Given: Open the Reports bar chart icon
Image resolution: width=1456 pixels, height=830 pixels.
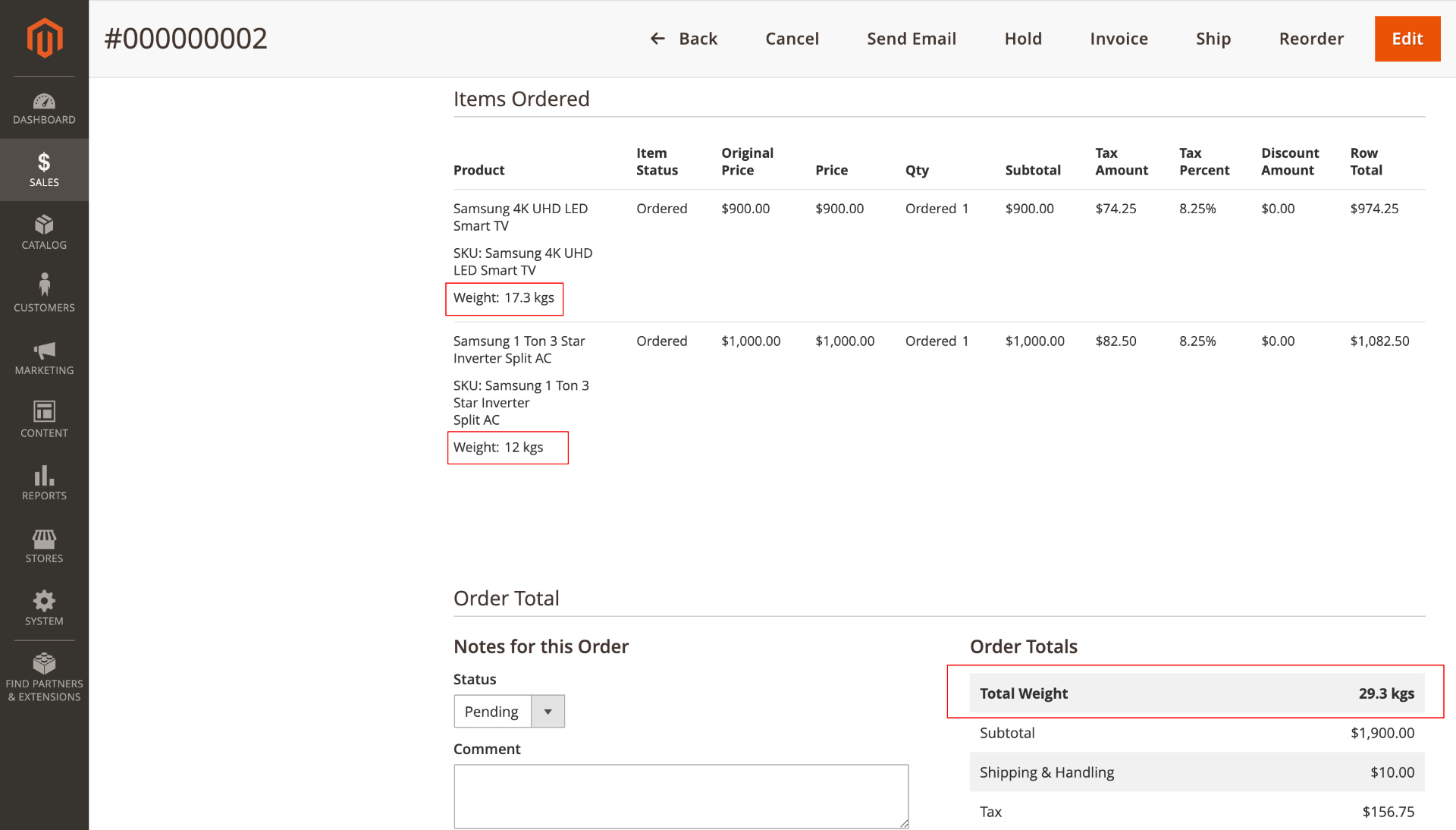Looking at the screenshot, I should pos(44,475).
